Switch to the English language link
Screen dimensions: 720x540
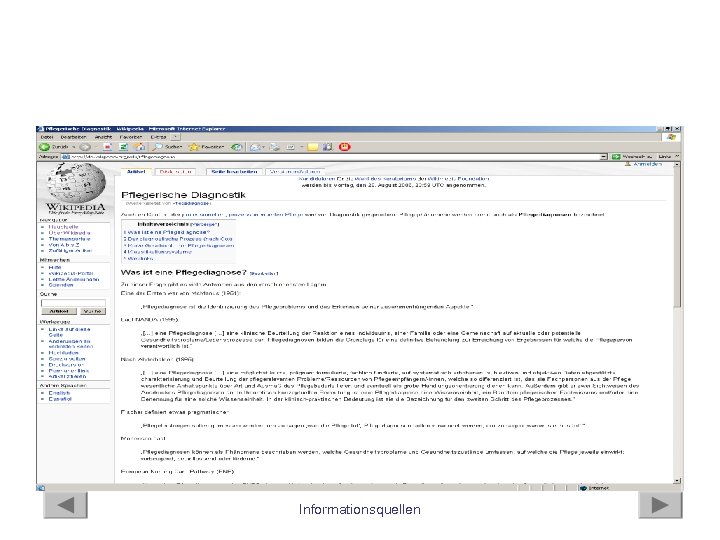[x=59, y=393]
